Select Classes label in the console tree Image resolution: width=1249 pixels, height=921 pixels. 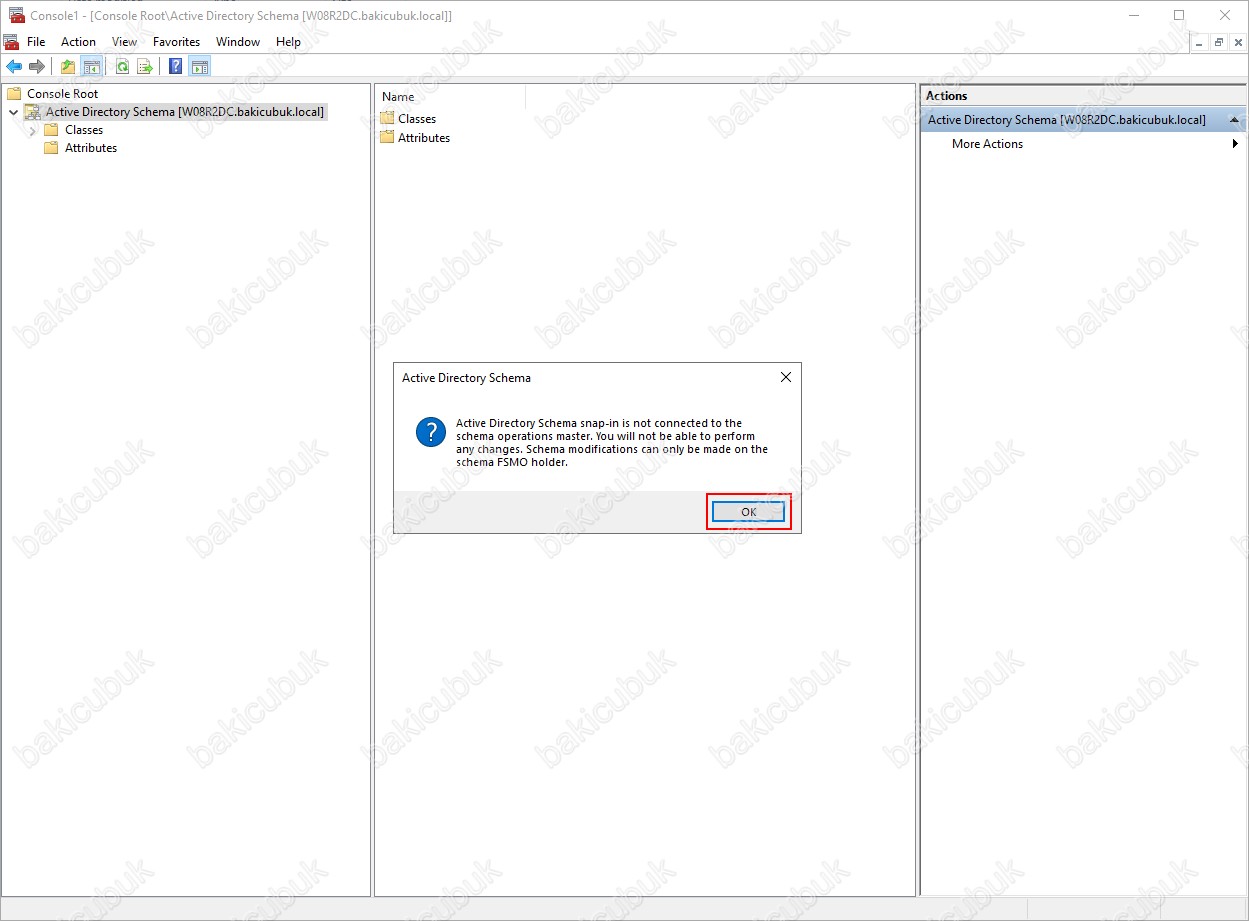[84, 130]
